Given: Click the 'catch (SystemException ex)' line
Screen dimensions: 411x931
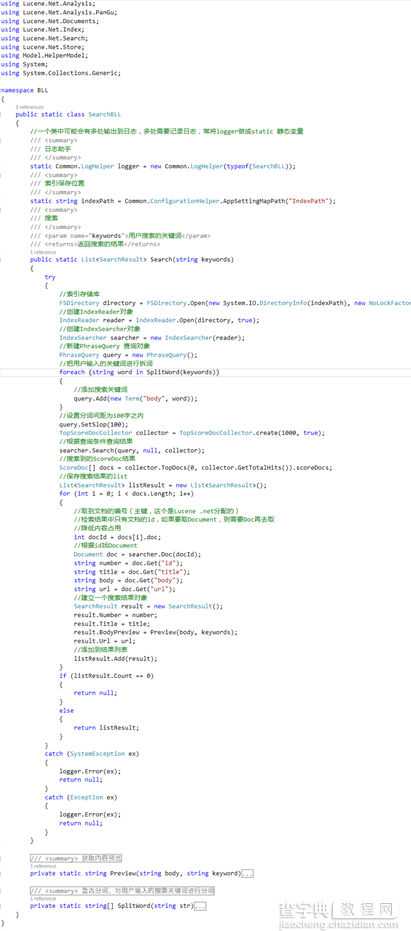Looking at the screenshot, I should pos(92,753).
